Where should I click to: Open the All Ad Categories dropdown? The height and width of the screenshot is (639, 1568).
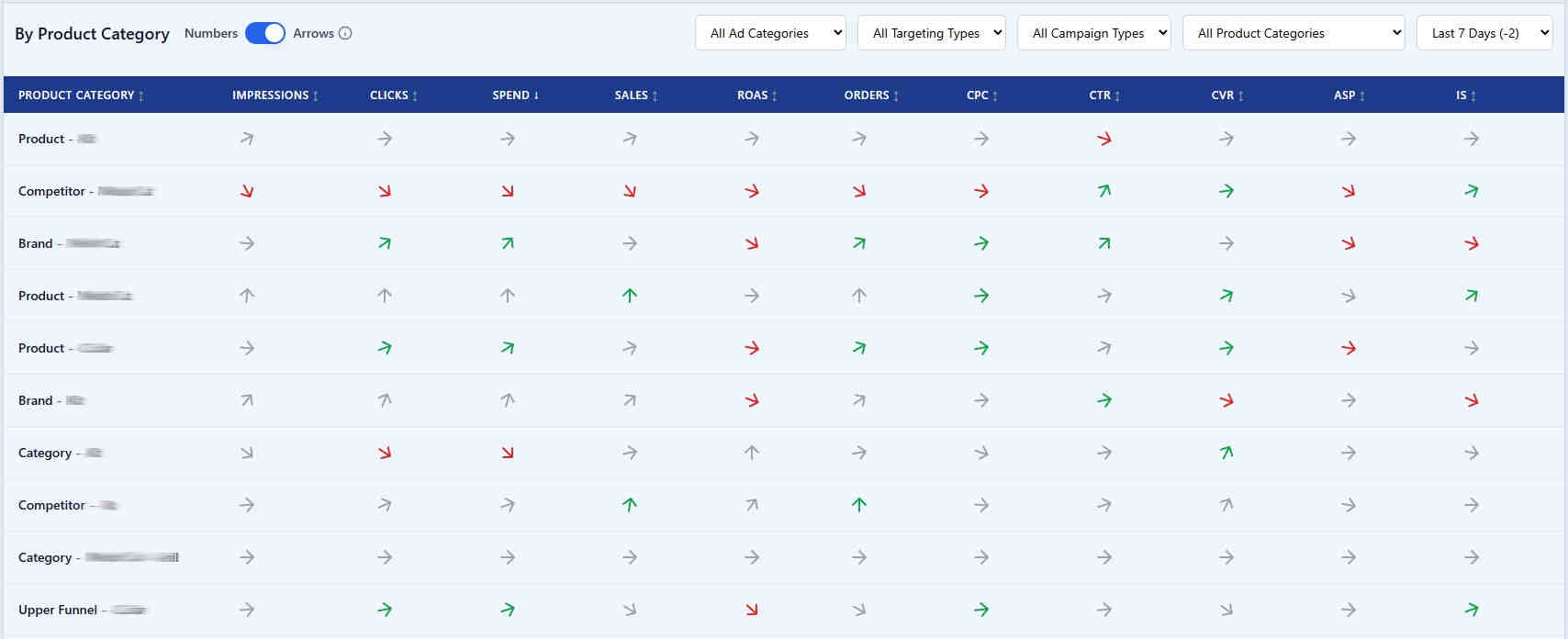(x=770, y=33)
